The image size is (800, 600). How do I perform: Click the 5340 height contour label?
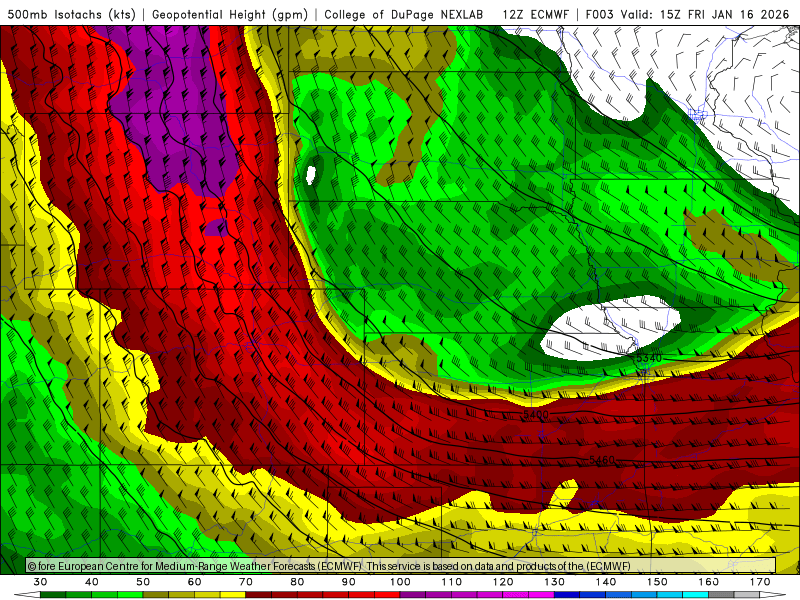click(x=649, y=358)
